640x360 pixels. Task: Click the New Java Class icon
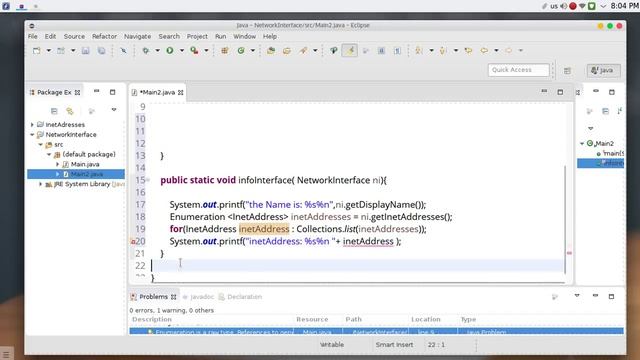pyautogui.click(x=241, y=51)
